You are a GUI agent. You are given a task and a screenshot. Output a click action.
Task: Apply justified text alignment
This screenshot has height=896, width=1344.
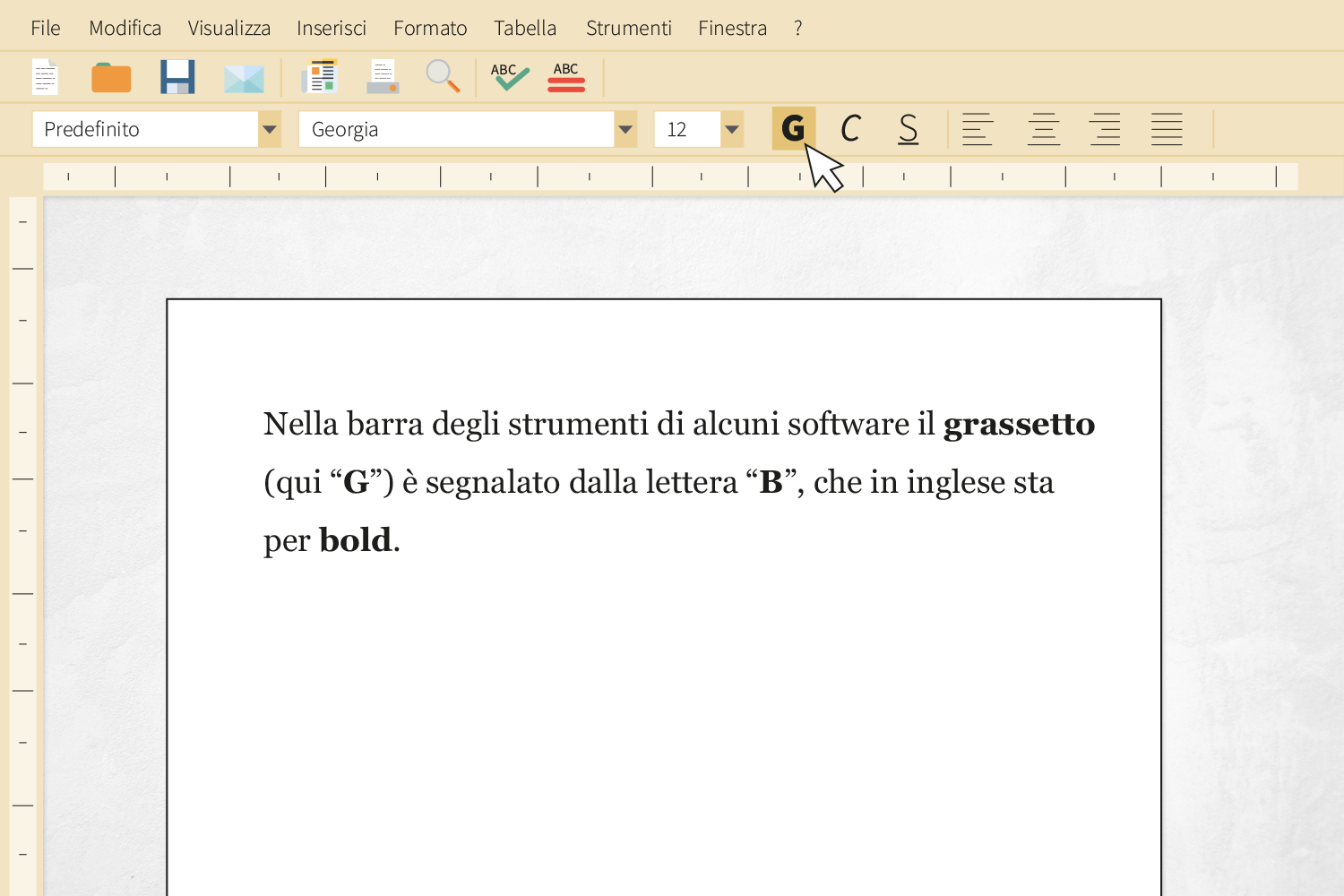tap(1166, 129)
